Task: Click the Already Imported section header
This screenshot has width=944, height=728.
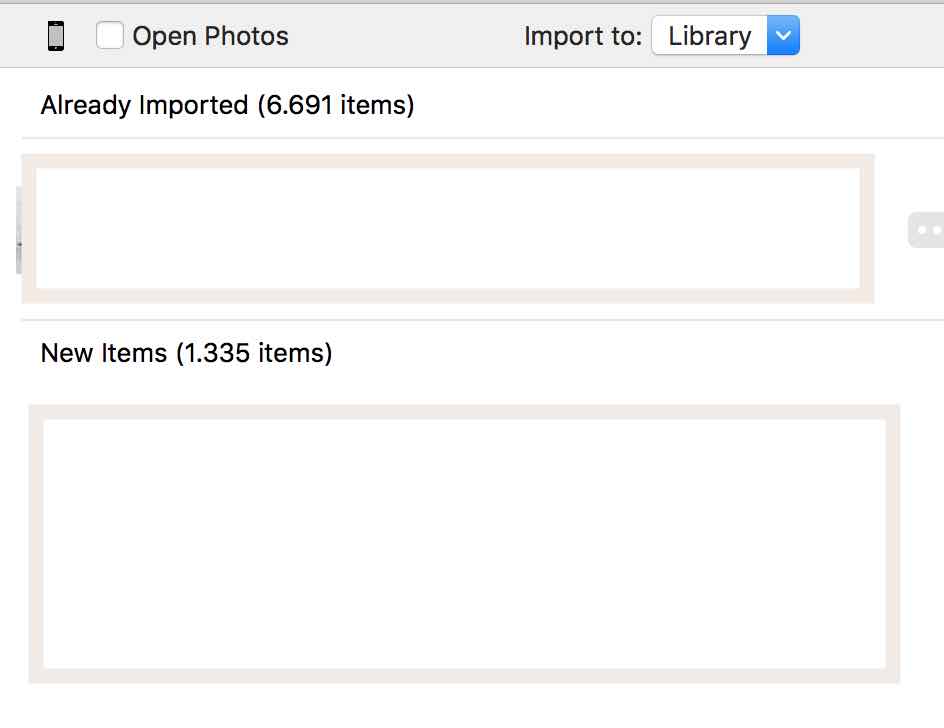Action: (144, 105)
